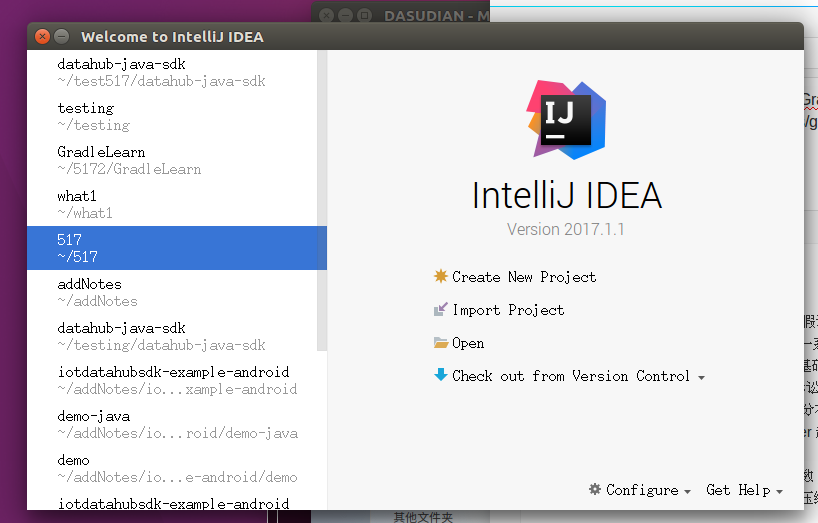The height and width of the screenshot is (523, 818).
Task: Open the addNotes recent project
Action: tap(177, 292)
